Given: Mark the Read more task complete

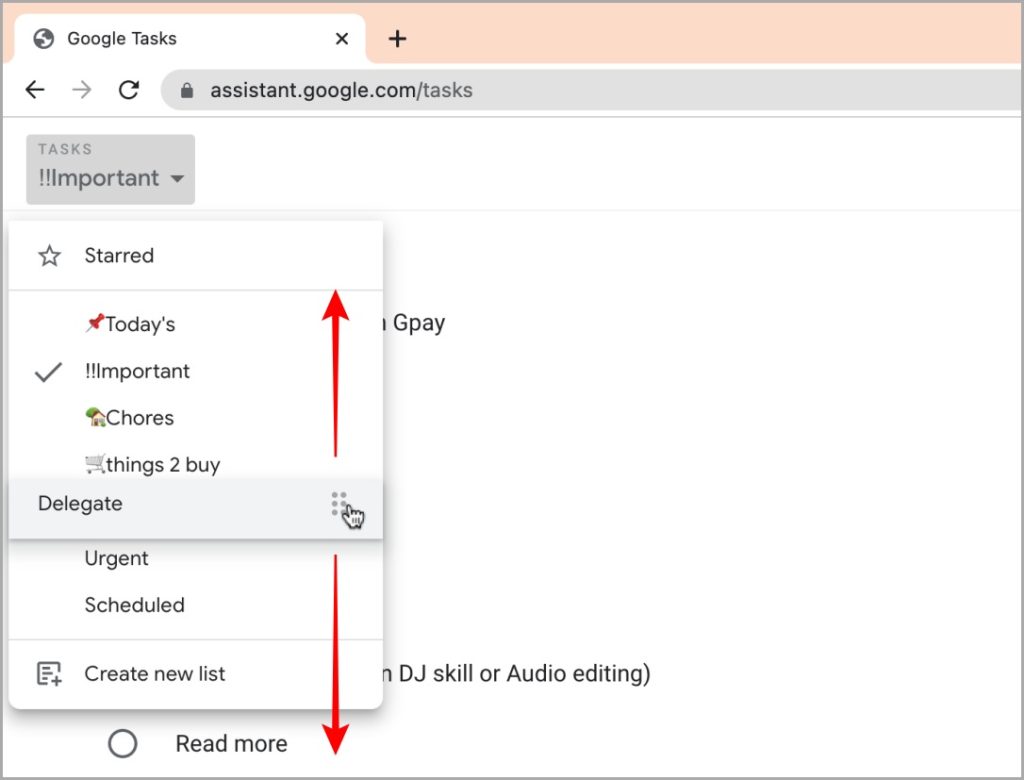Looking at the screenshot, I should point(122,743).
